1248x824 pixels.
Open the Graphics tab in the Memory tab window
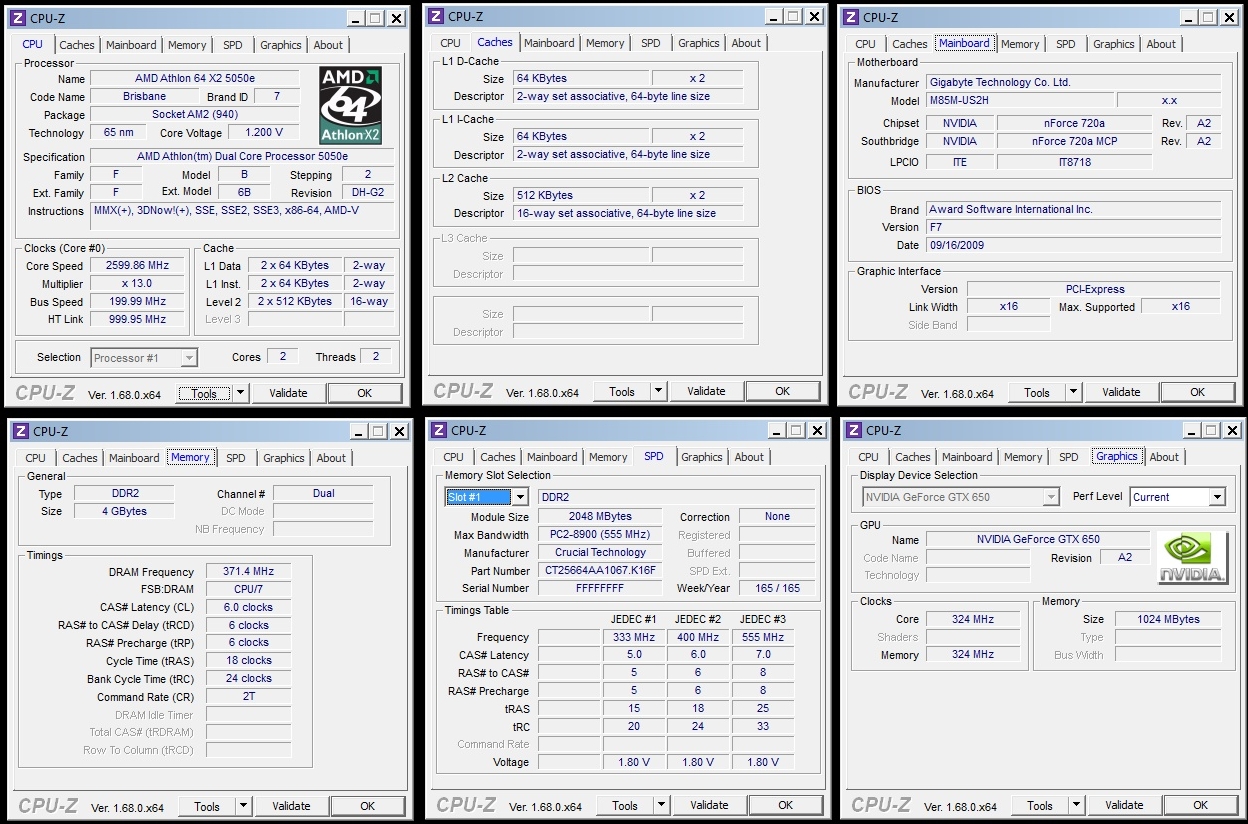pyautogui.click(x=284, y=458)
